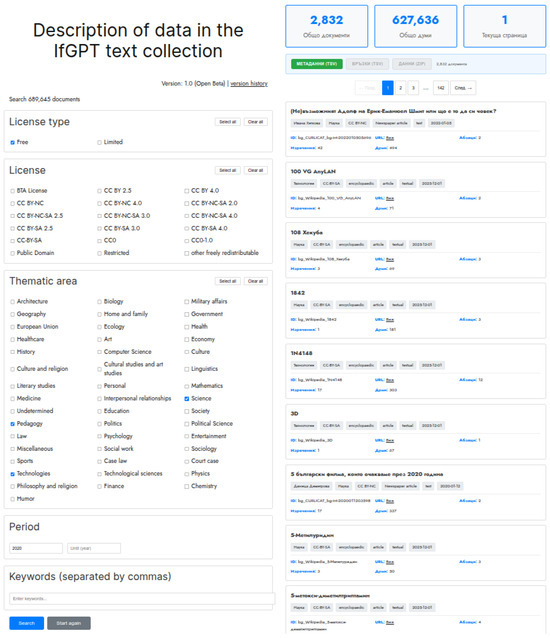
Task: Download metadata TSV green button
Action: (x=316, y=64)
